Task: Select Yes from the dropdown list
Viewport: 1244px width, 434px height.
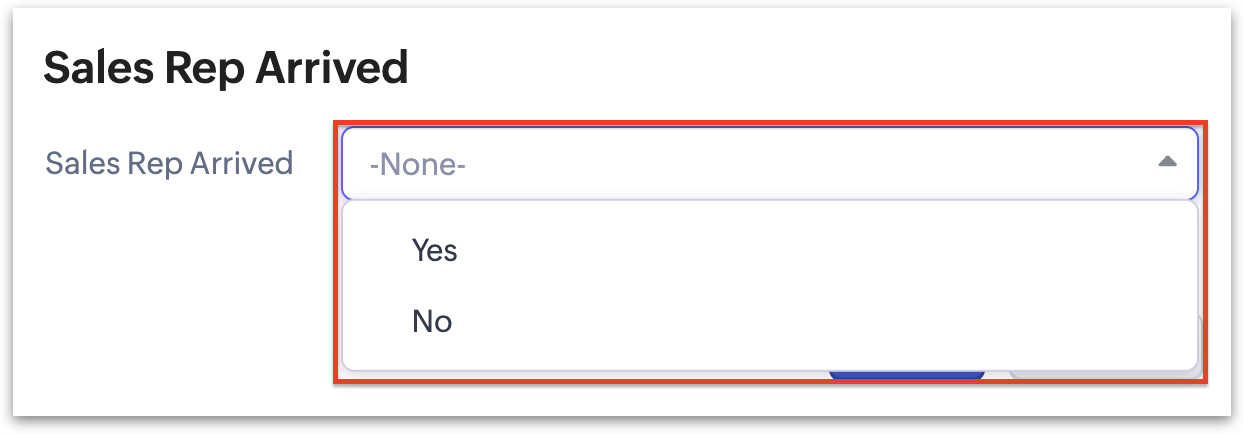Action: click(x=434, y=250)
